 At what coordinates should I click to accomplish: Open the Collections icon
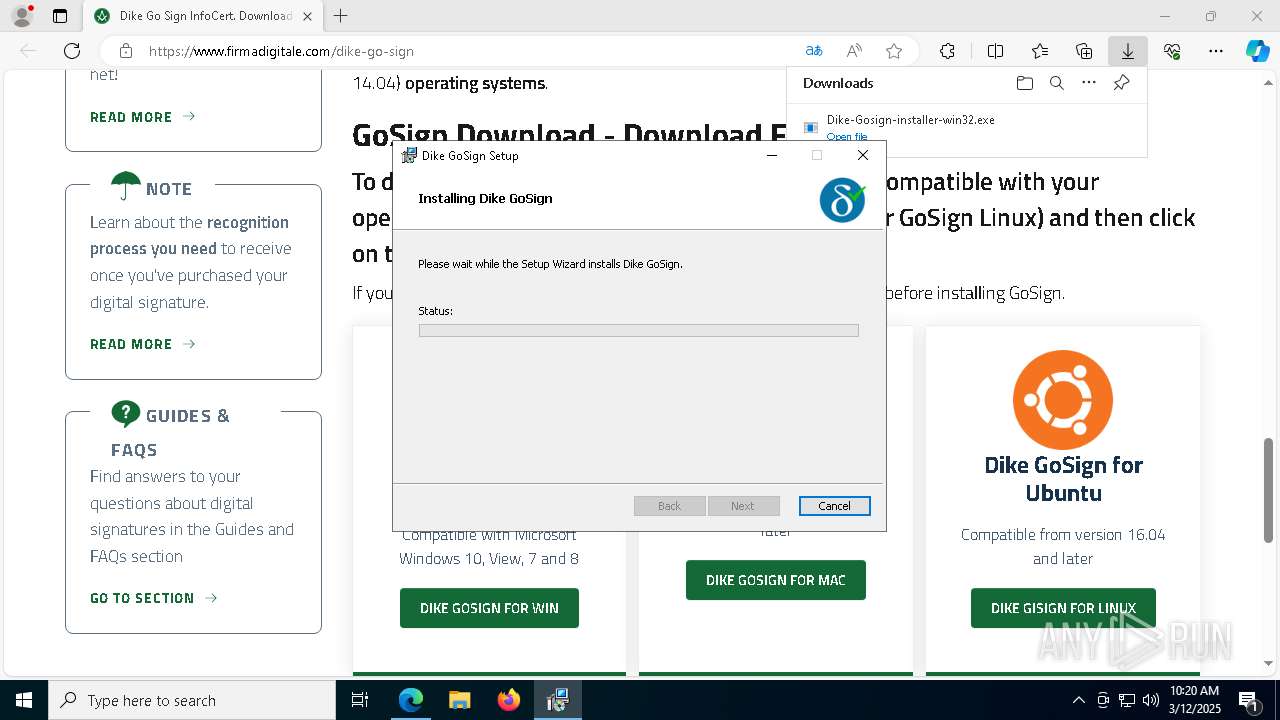1084,51
